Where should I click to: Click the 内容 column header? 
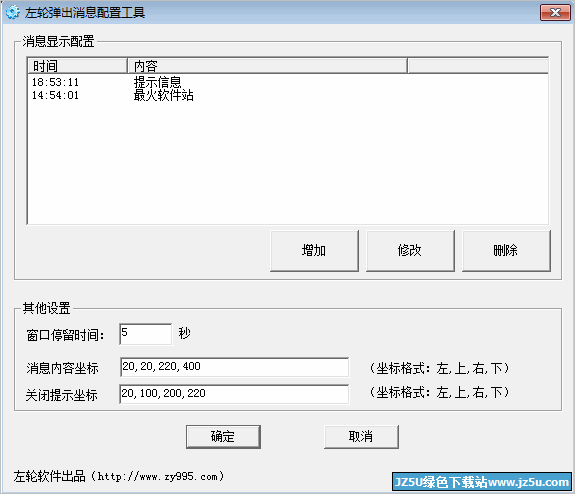pyautogui.click(x=267, y=66)
